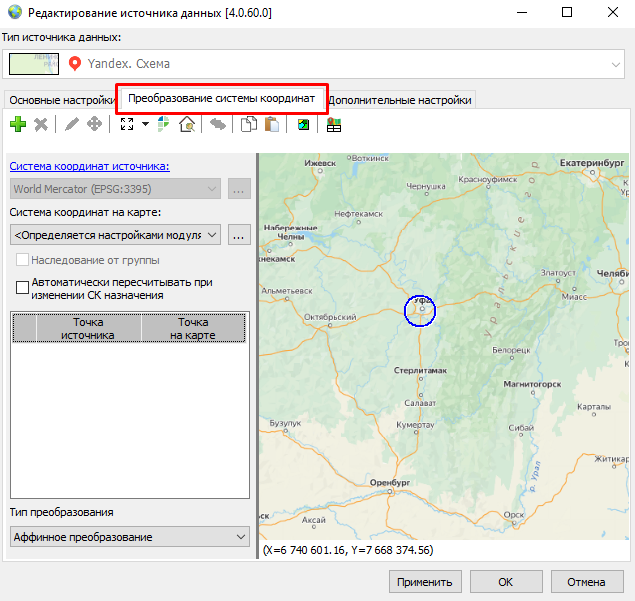Viewport: 635px width, 601px height.
Task: Click Точка источника column header
Action: pos(88,328)
